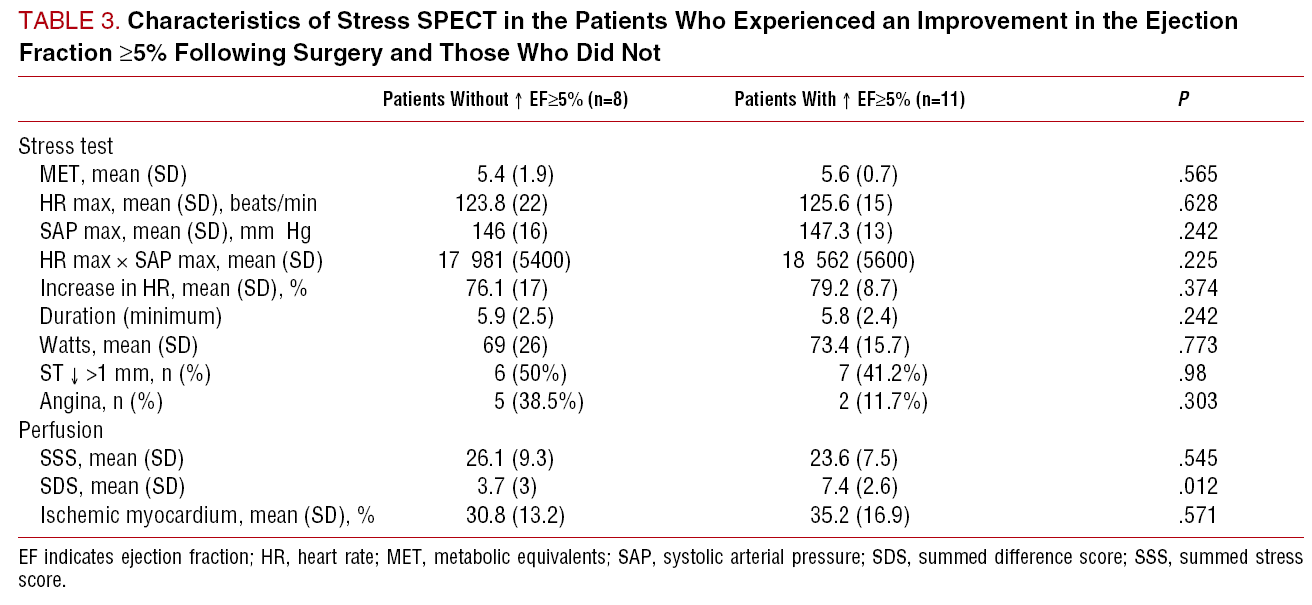Screen dimensions: 1312x605
Task: Click the 'Stress test' section heading
Action: 66,147
